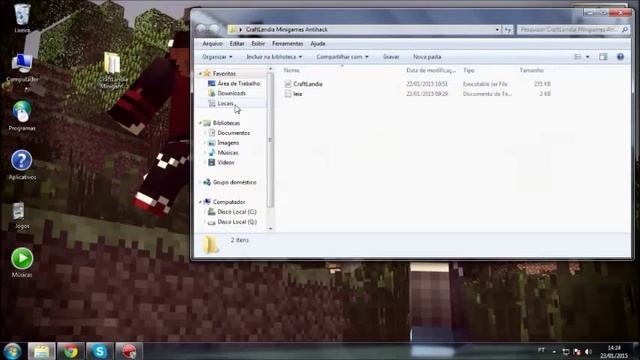The image size is (640, 360).
Task: Toggle the preview pane
Action: [x=603, y=57]
